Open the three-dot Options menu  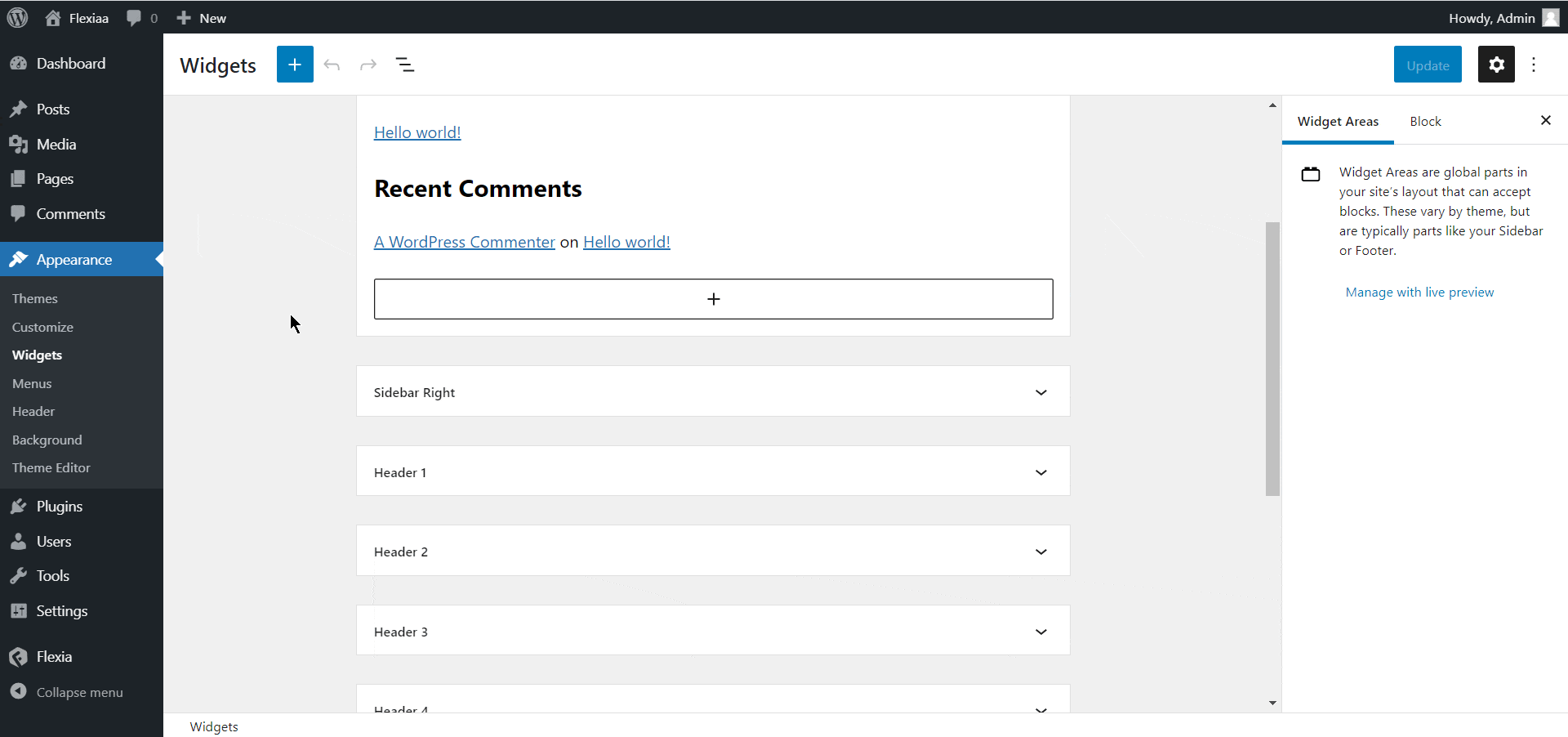(1534, 65)
